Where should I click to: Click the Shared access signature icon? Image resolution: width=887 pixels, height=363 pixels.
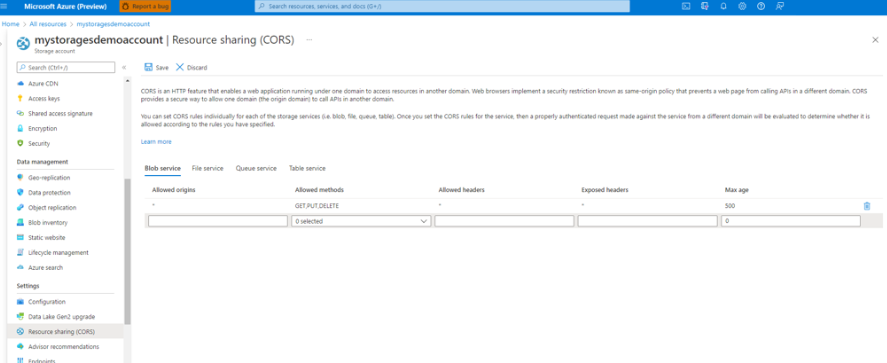click(x=20, y=113)
